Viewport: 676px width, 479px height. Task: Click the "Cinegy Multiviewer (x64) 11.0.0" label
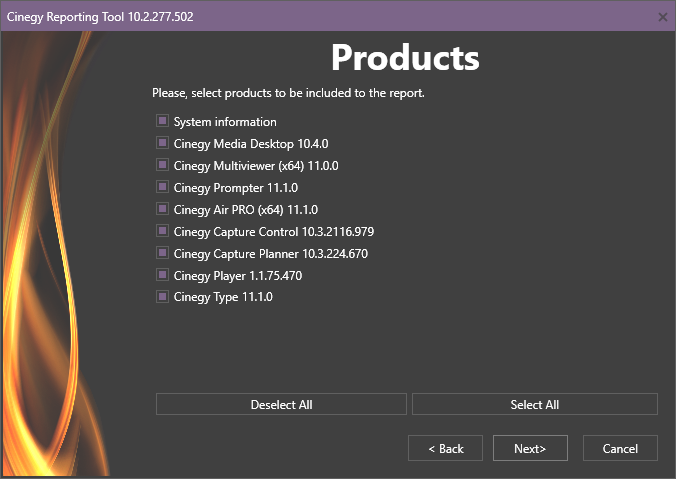[256, 166]
